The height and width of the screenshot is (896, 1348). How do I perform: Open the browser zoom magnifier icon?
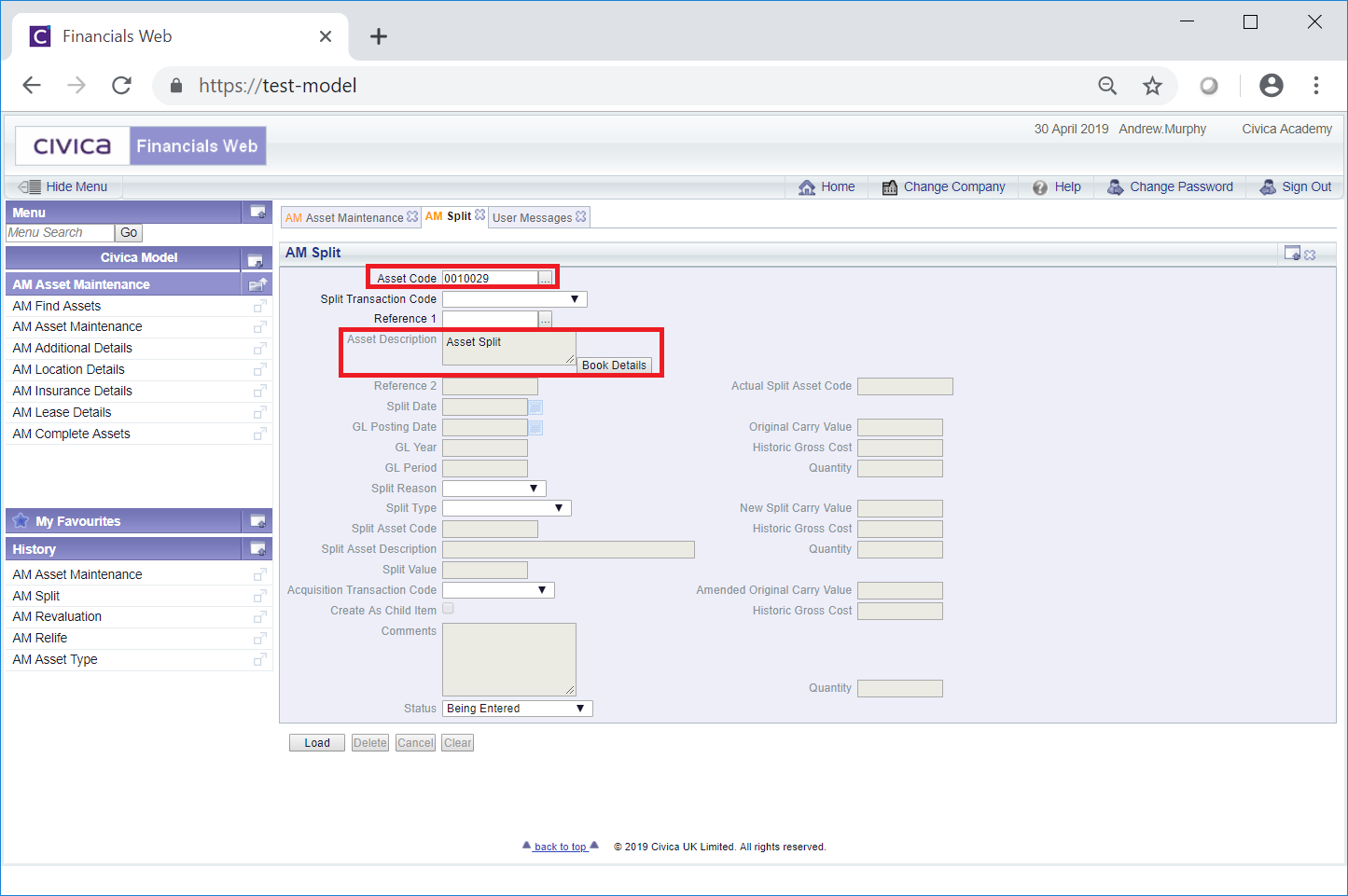1107,86
